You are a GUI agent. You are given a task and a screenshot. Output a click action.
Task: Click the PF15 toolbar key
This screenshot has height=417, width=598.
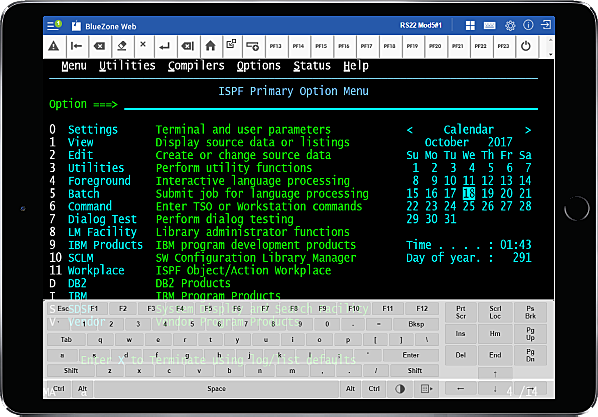click(x=321, y=46)
